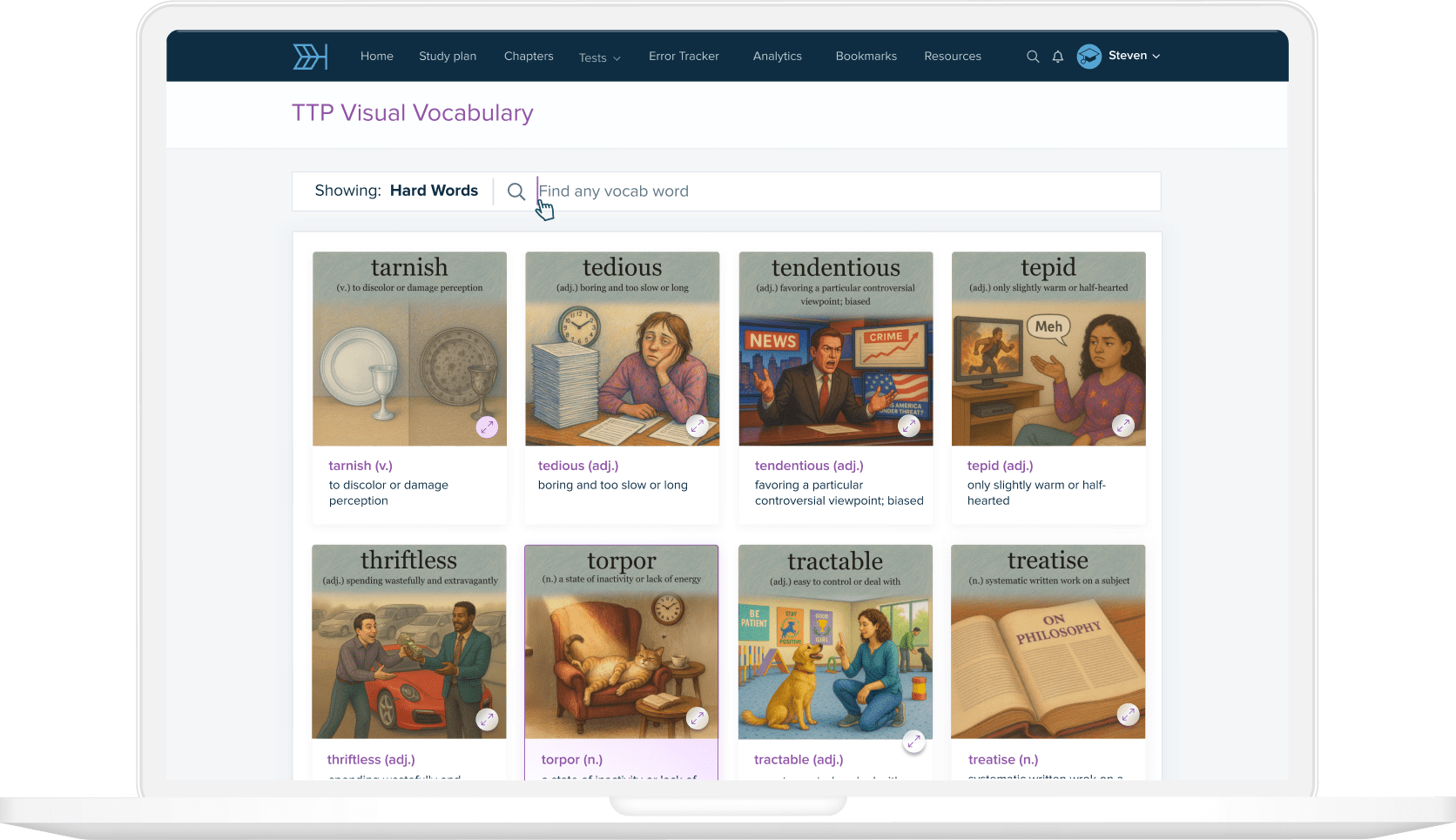Expand the treatise flashcard image
1456x840 pixels.
coord(1128,715)
